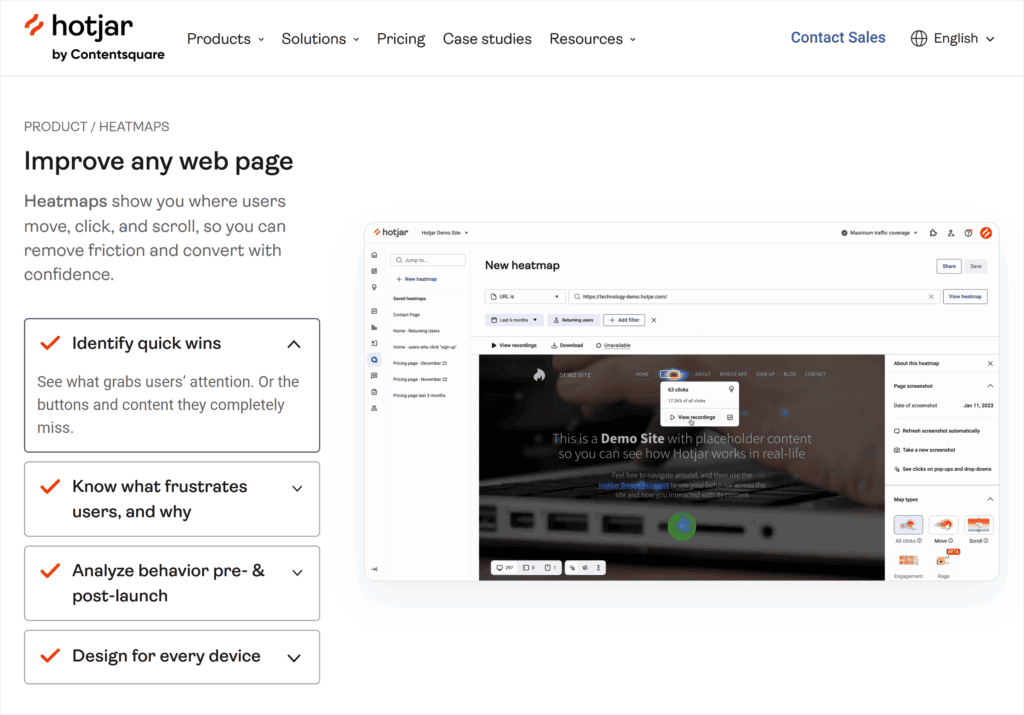
Task: Open the Last 6 months date dropdown
Action: [x=514, y=320]
